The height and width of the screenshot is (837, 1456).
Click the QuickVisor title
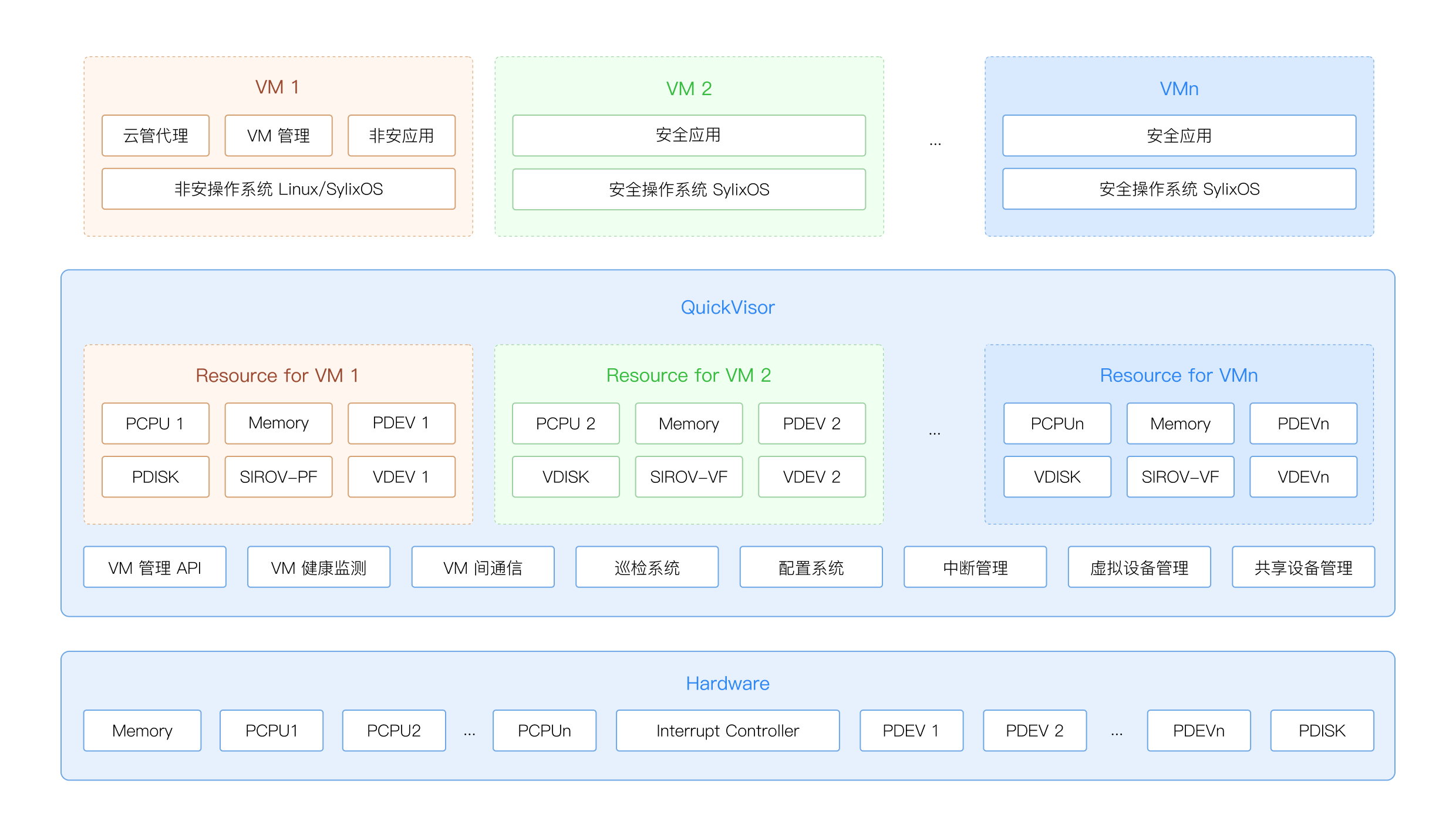[727, 307]
